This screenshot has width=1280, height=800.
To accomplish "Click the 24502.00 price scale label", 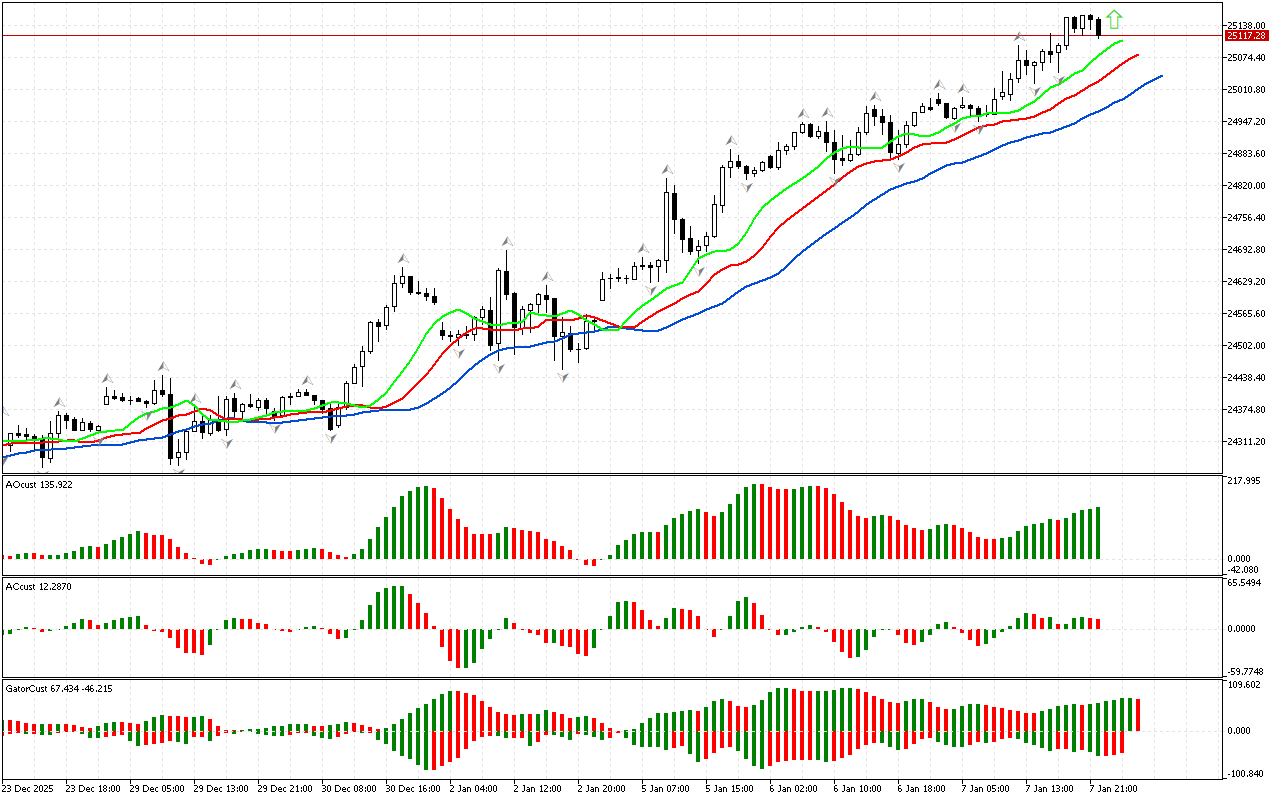I will tap(1246, 346).
